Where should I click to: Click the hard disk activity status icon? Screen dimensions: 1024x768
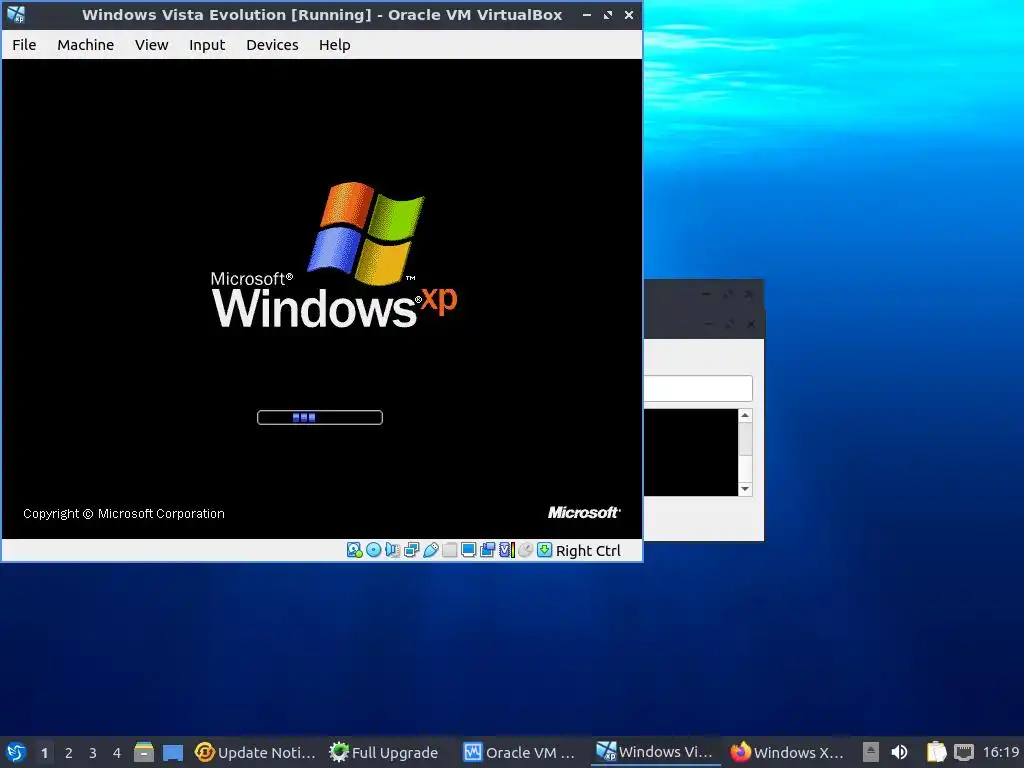point(354,550)
